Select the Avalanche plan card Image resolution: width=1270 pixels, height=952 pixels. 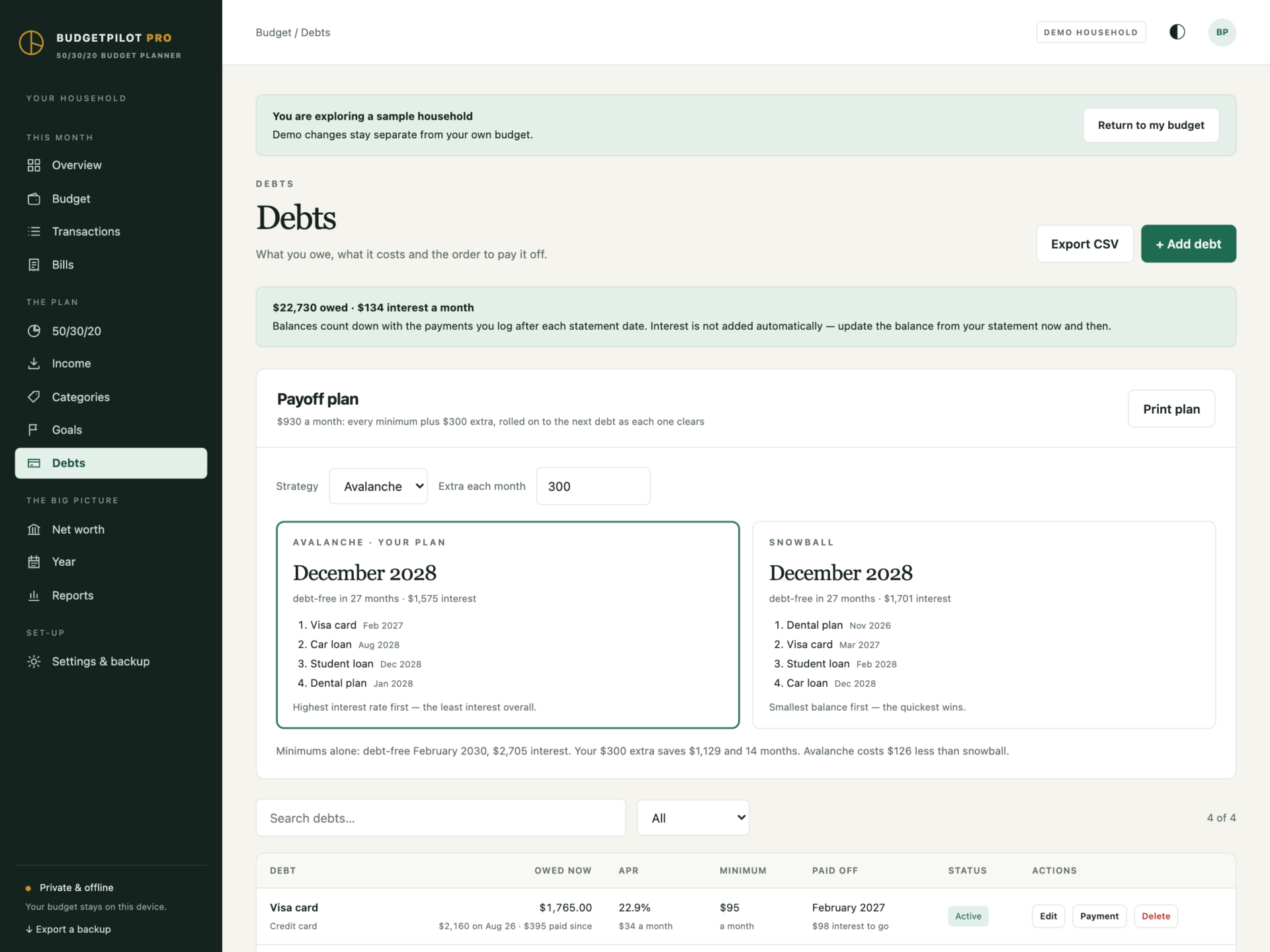tap(507, 625)
